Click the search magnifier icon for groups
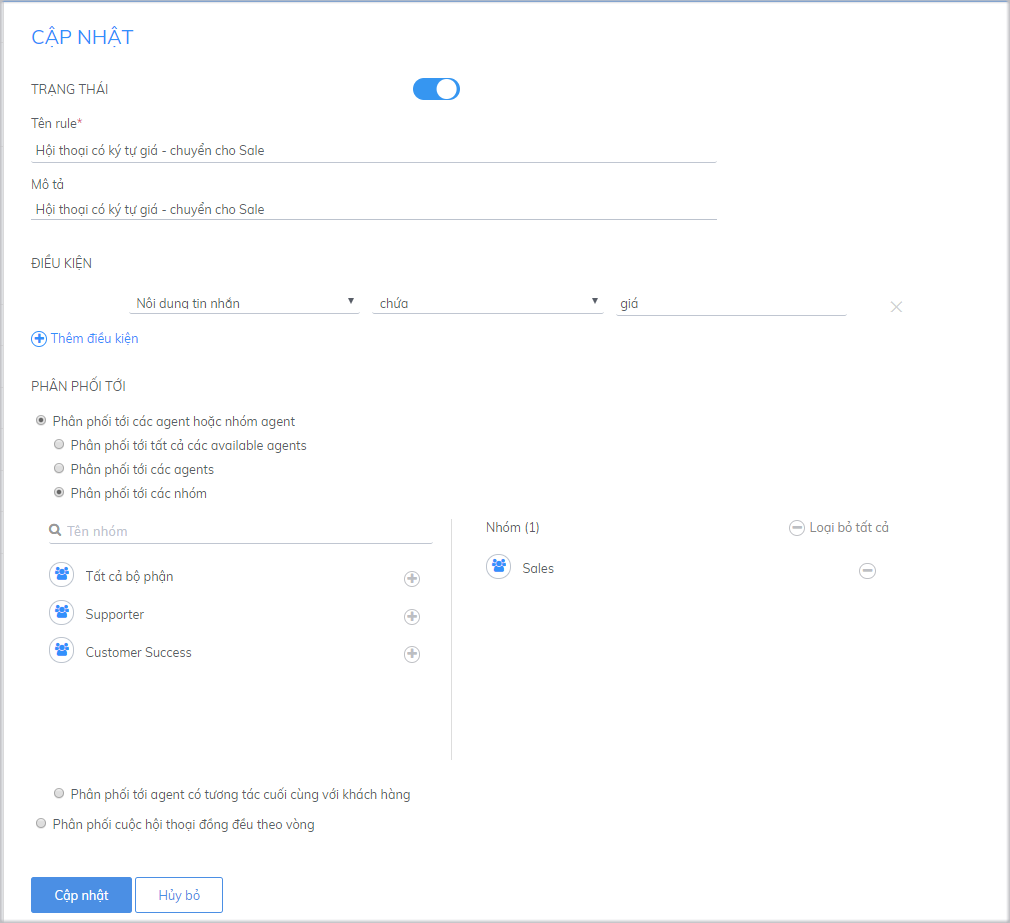 56,531
